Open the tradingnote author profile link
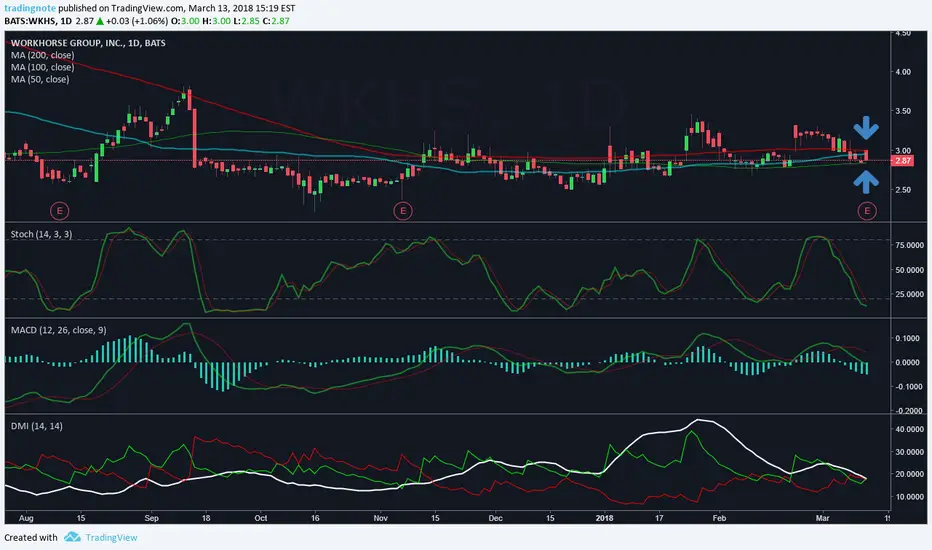The height and width of the screenshot is (550, 932). click(30, 8)
